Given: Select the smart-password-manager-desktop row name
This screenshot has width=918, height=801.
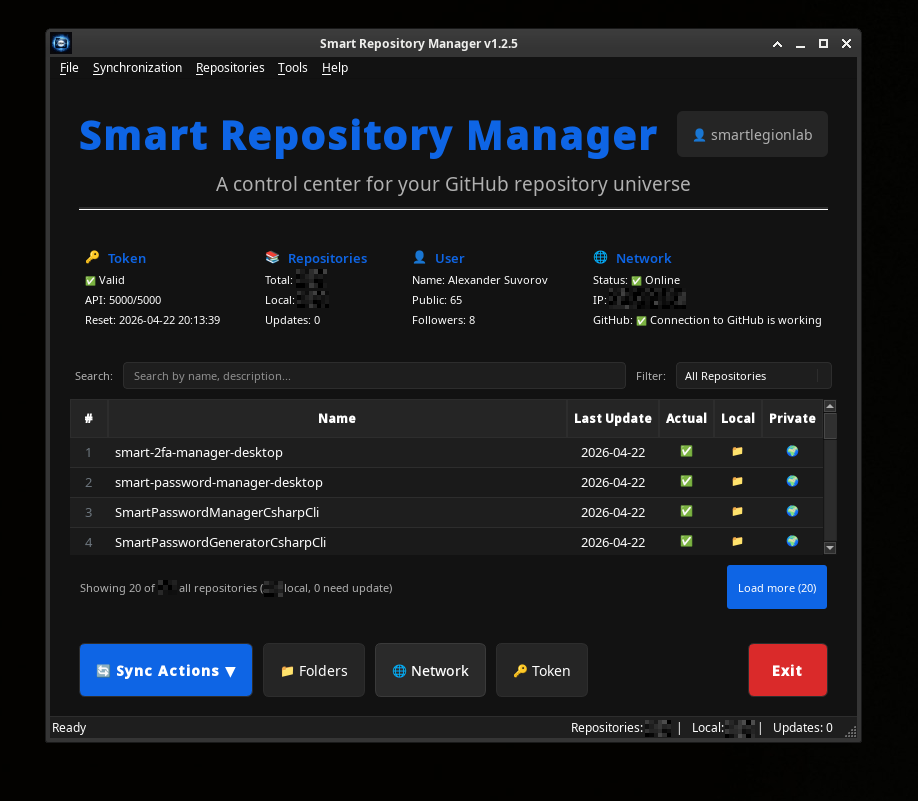Looking at the screenshot, I should 218,482.
